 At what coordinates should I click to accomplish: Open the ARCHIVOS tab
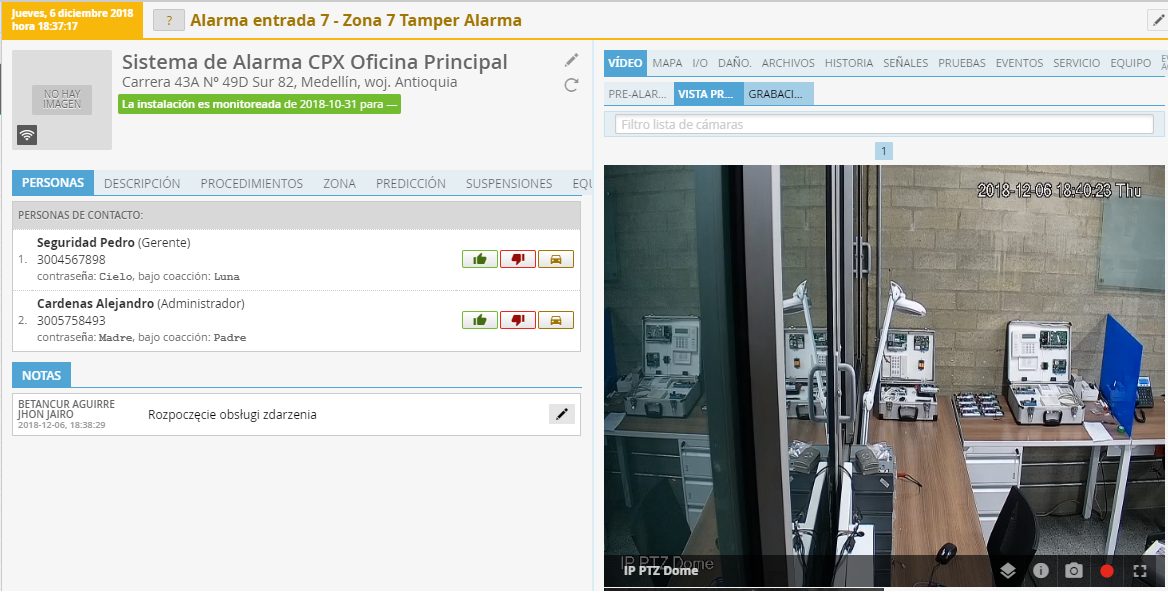[x=788, y=63]
